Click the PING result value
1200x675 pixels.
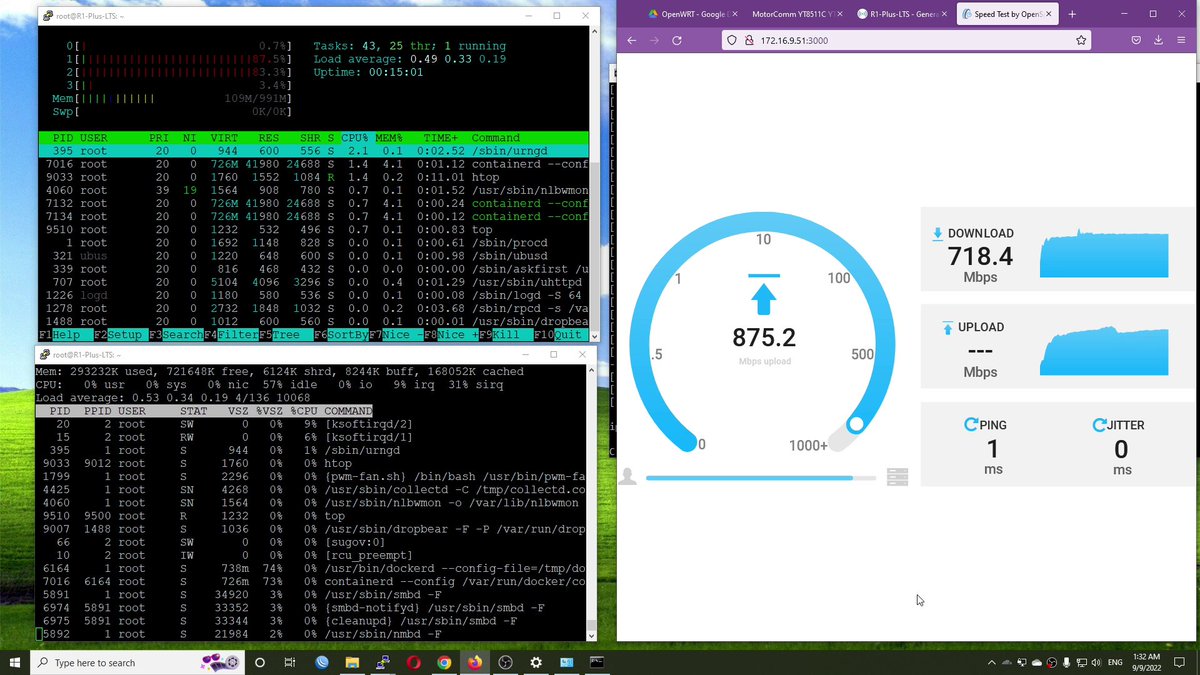click(x=992, y=449)
